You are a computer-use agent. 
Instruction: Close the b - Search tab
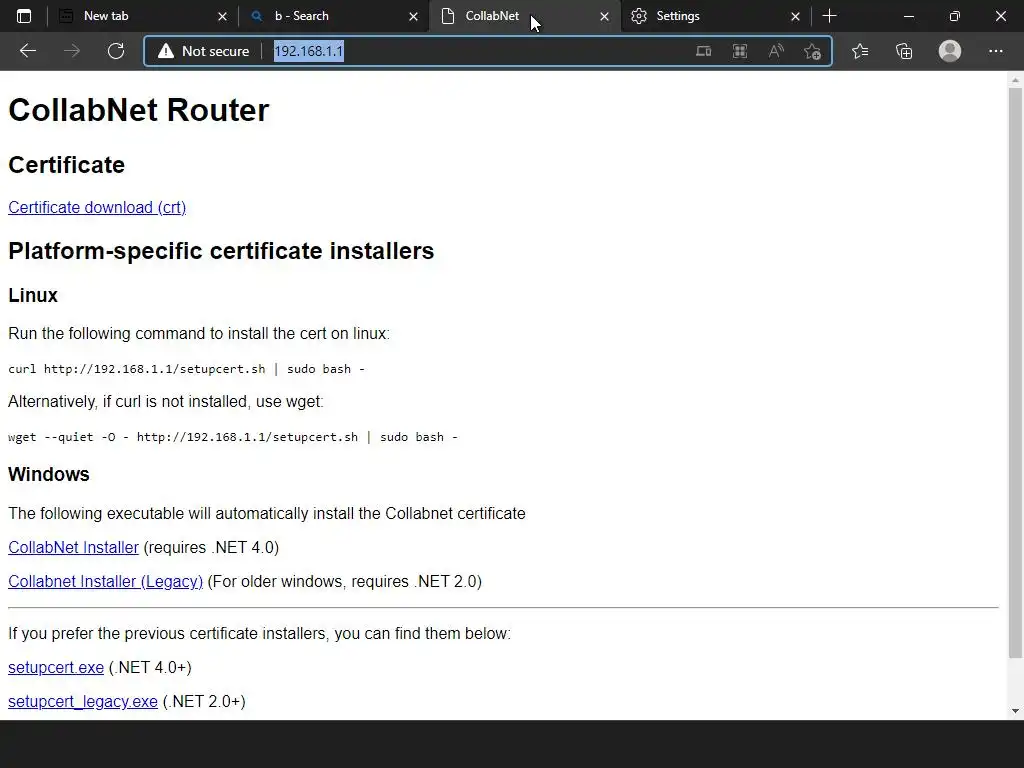tap(413, 16)
